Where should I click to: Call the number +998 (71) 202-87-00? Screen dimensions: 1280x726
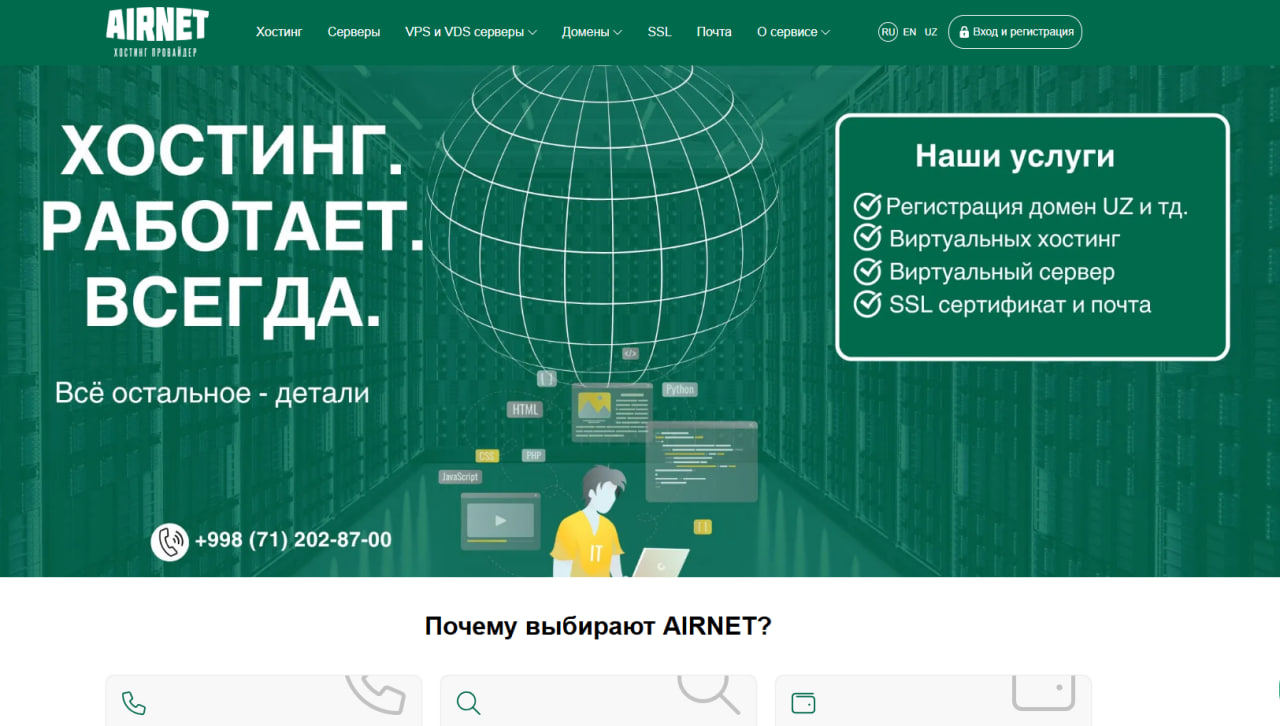[295, 539]
